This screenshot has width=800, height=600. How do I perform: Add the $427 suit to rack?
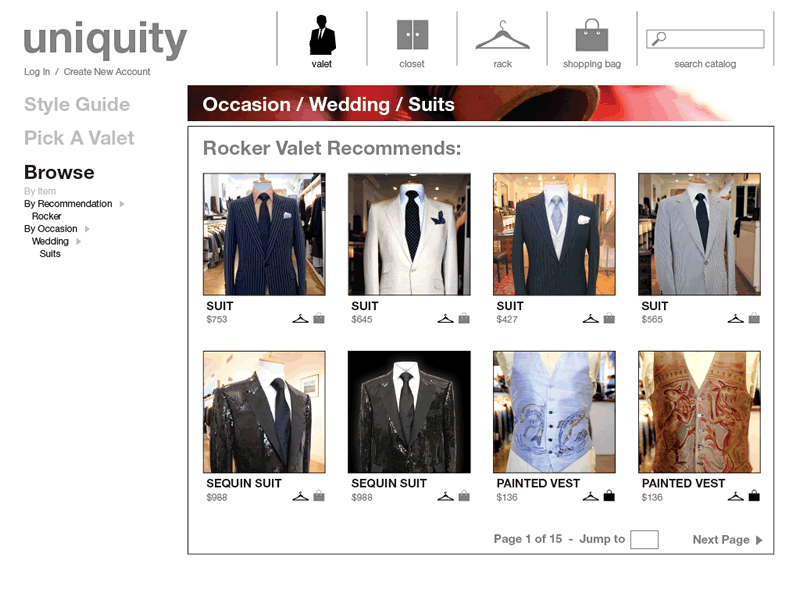click(x=590, y=319)
